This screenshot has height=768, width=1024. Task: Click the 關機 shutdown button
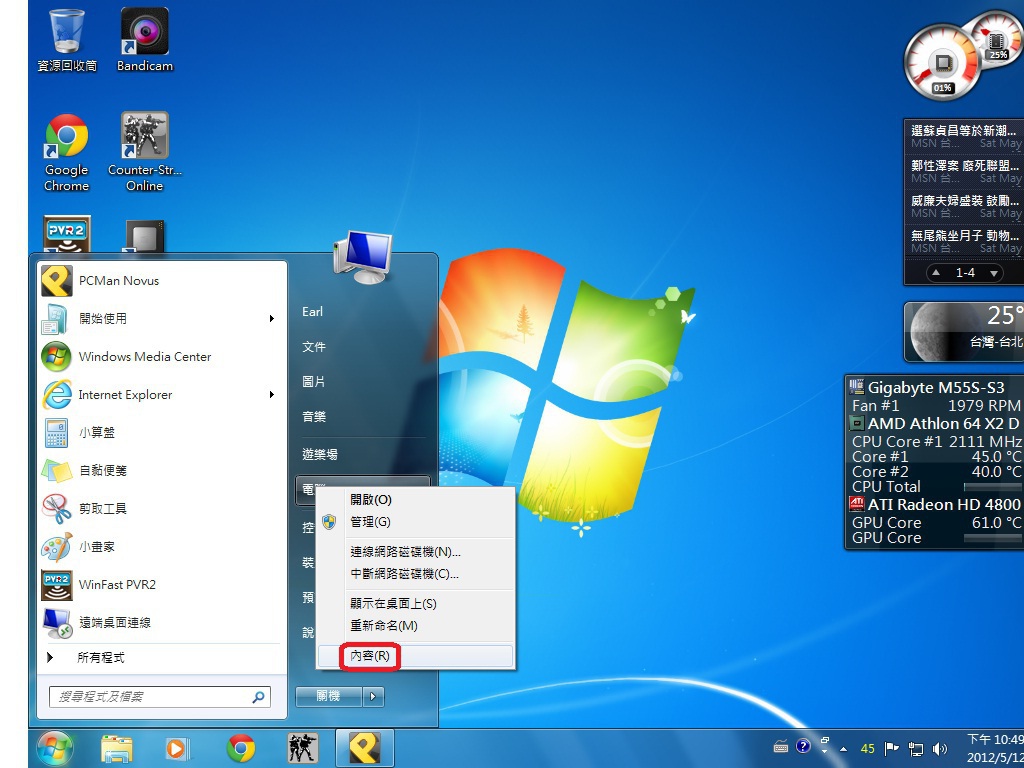click(x=328, y=697)
